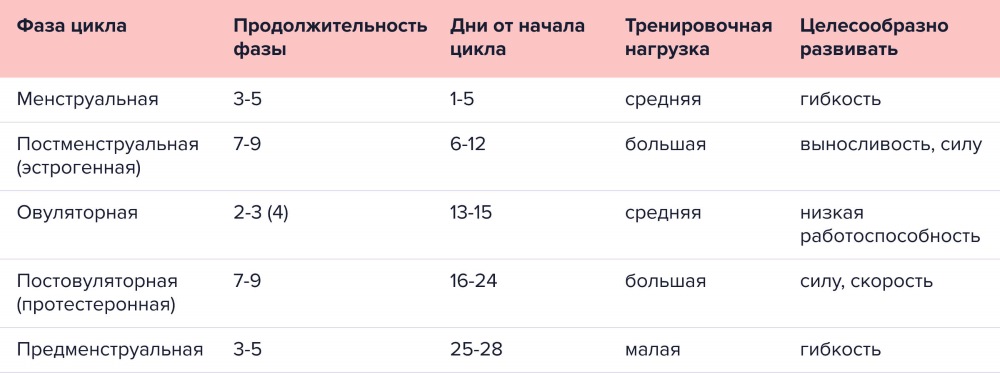Image resolution: width=1000 pixels, height=373 pixels.
Task: Select the 'Постменструальная (эстрогенная)' cell
Action: point(108,156)
